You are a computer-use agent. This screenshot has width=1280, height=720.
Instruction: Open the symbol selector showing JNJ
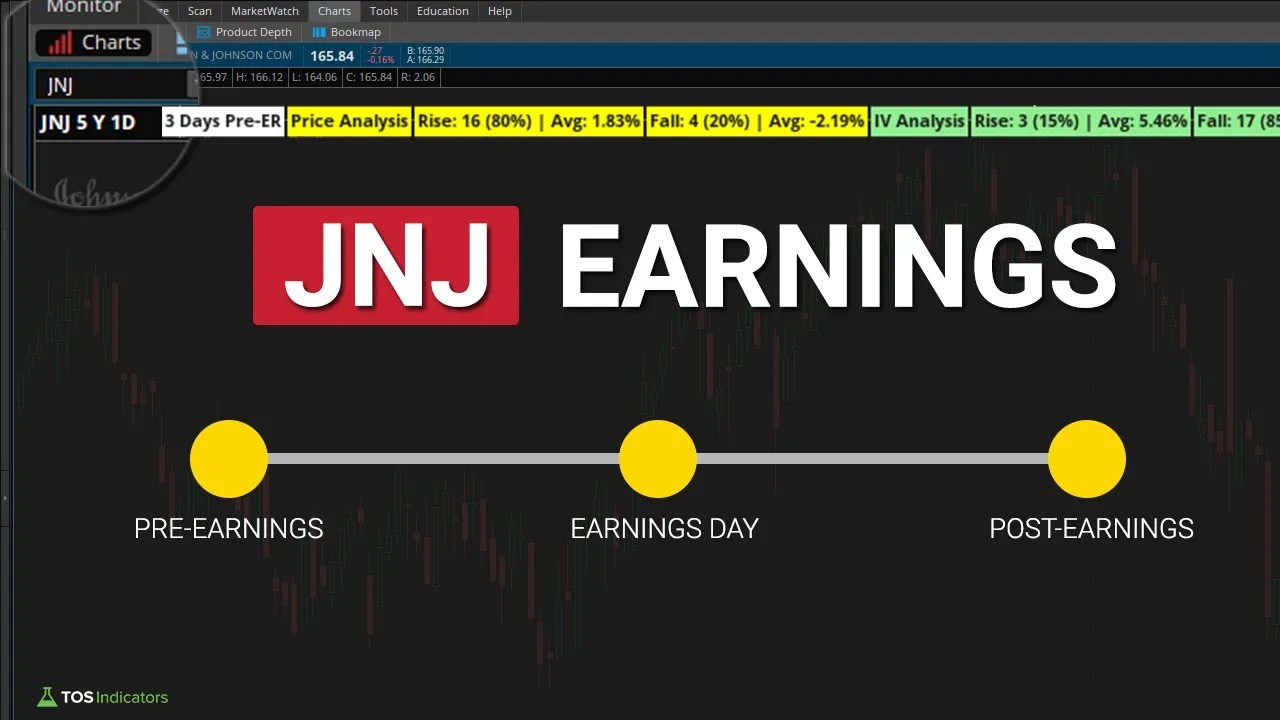point(110,85)
